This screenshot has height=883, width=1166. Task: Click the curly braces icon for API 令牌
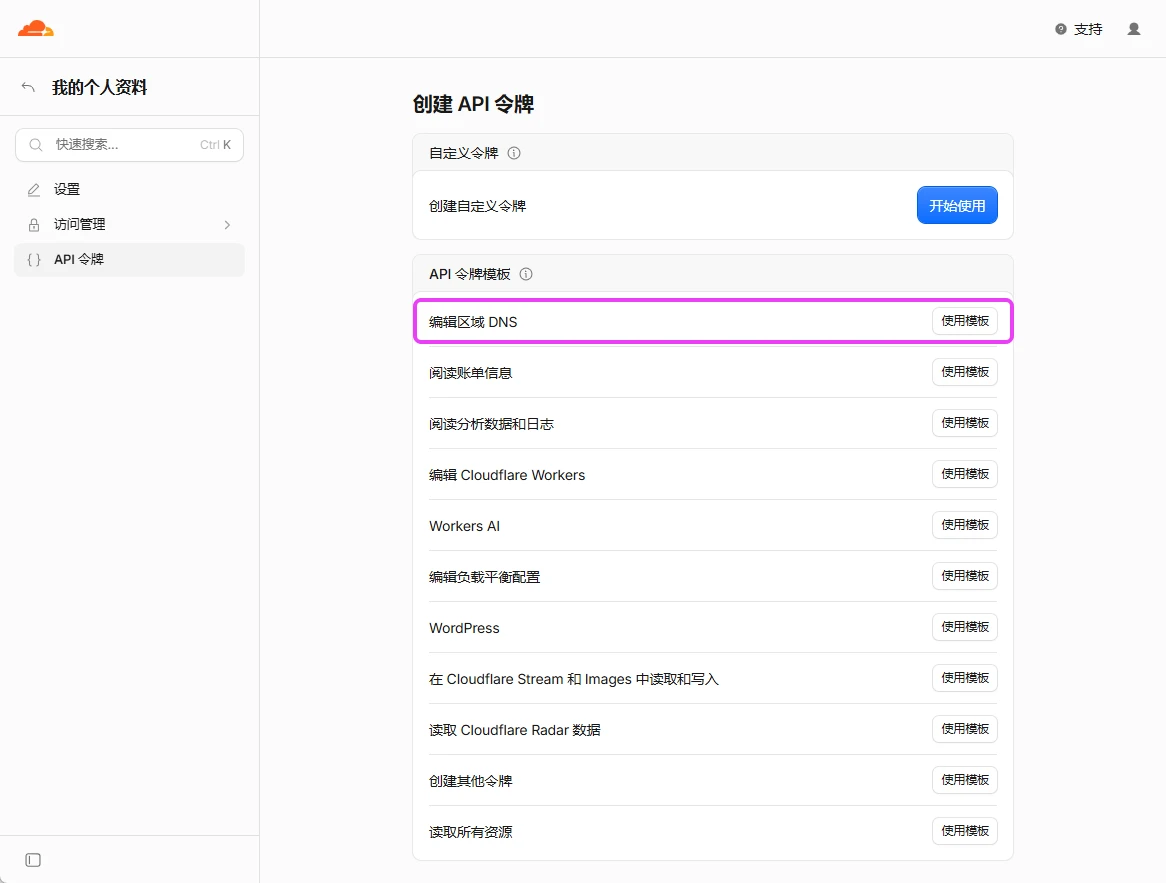click(33, 260)
